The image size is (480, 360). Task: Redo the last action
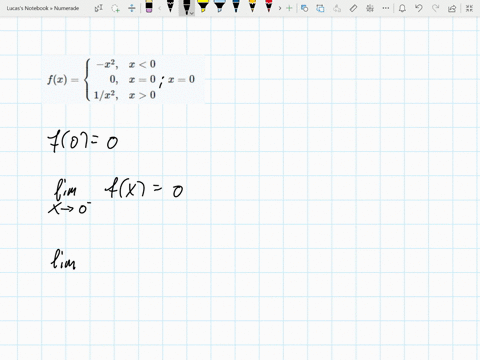coord(435,8)
